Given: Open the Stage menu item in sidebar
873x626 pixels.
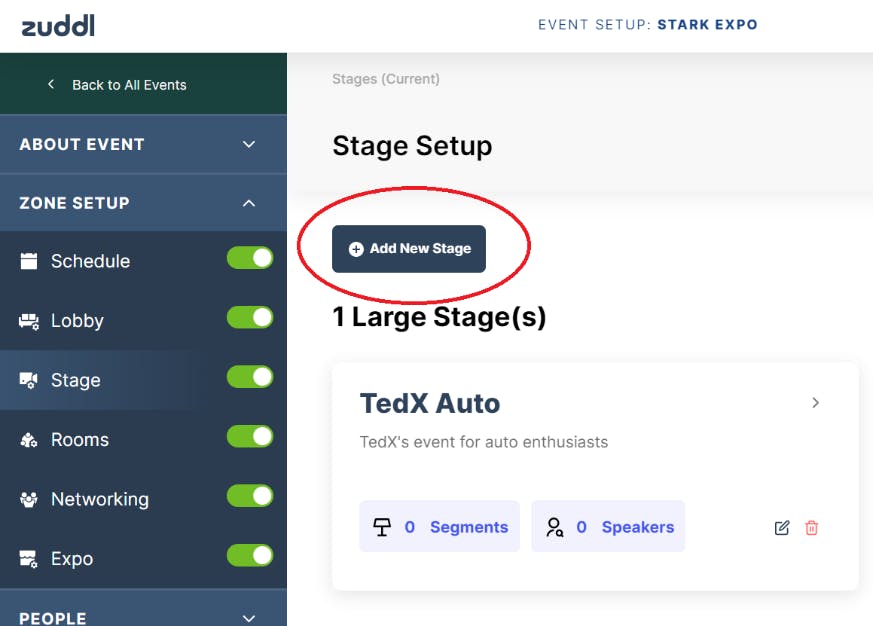Looking at the screenshot, I should (75, 380).
